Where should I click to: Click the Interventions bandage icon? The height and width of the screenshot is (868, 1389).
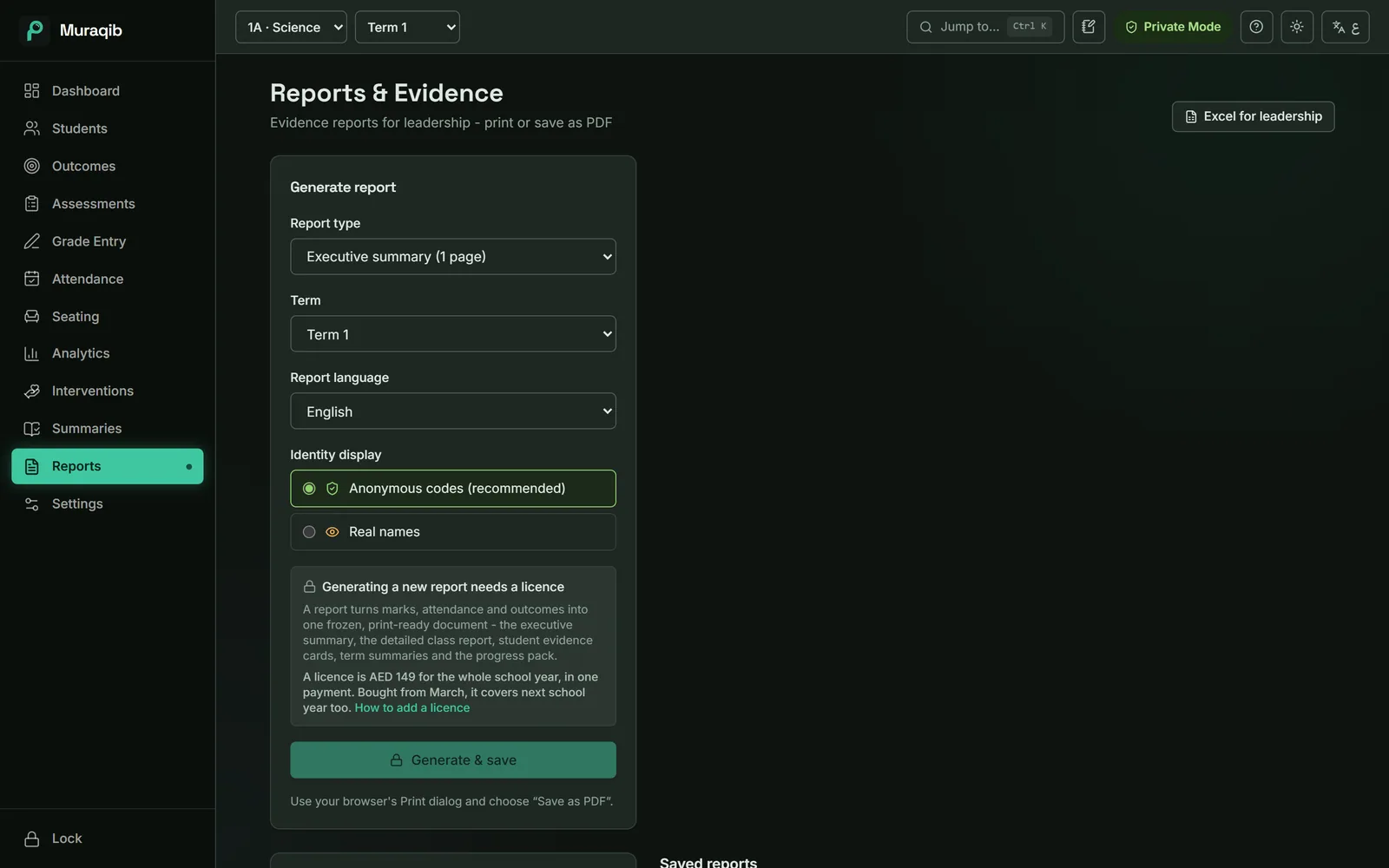[x=32, y=391]
